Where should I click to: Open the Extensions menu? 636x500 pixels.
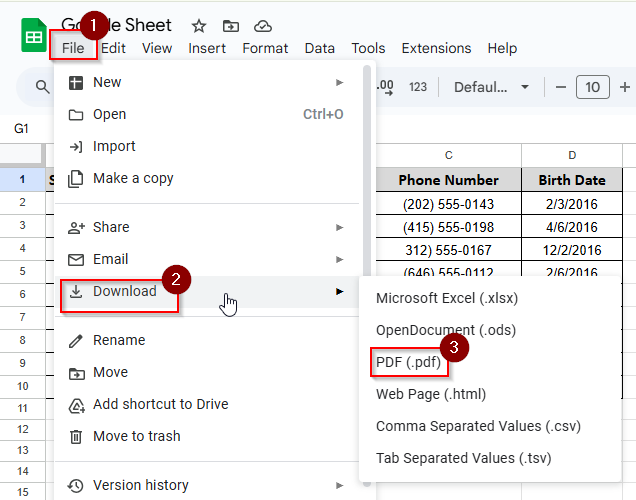(436, 48)
